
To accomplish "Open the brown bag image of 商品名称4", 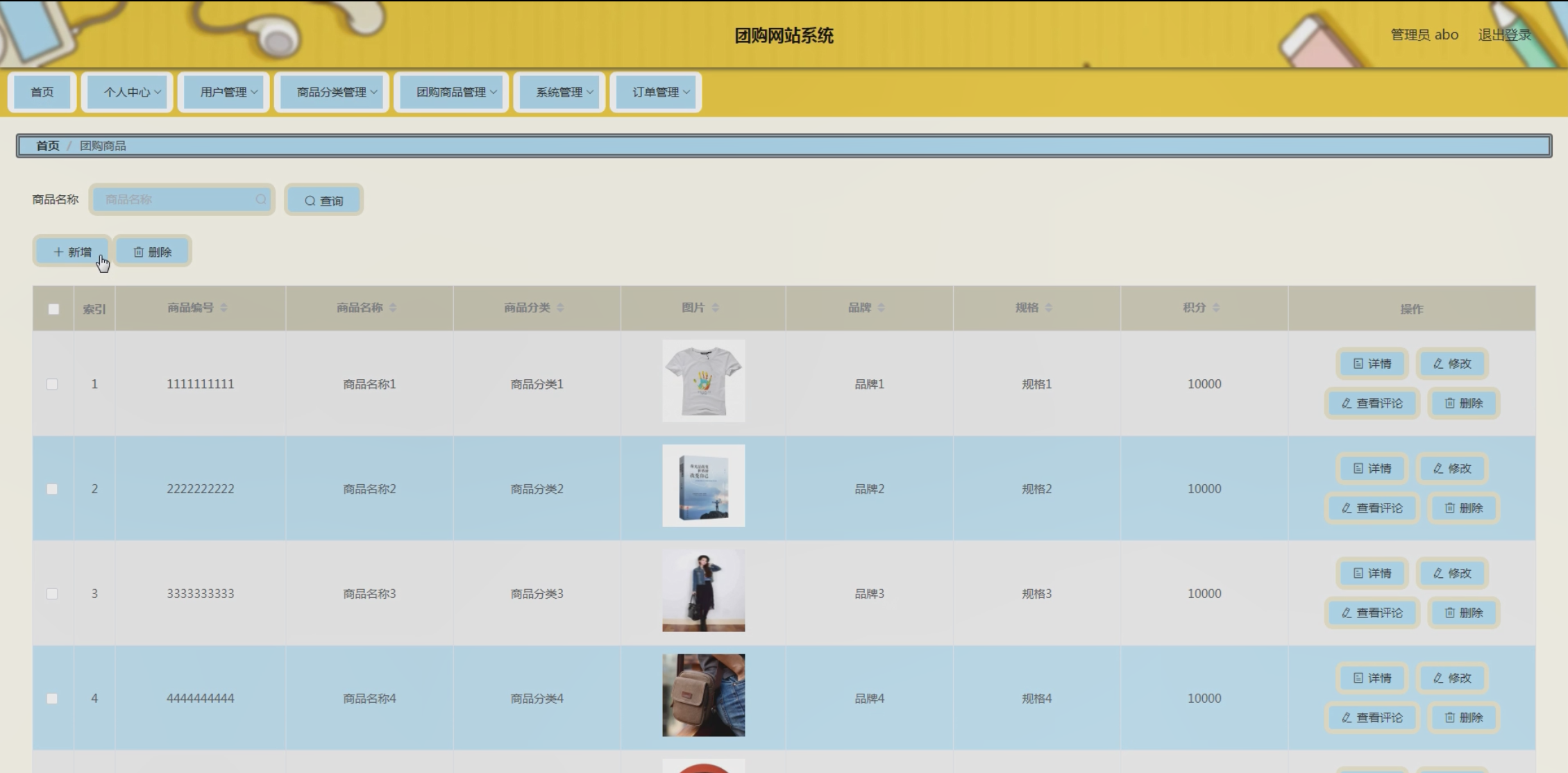I will (x=703, y=695).
